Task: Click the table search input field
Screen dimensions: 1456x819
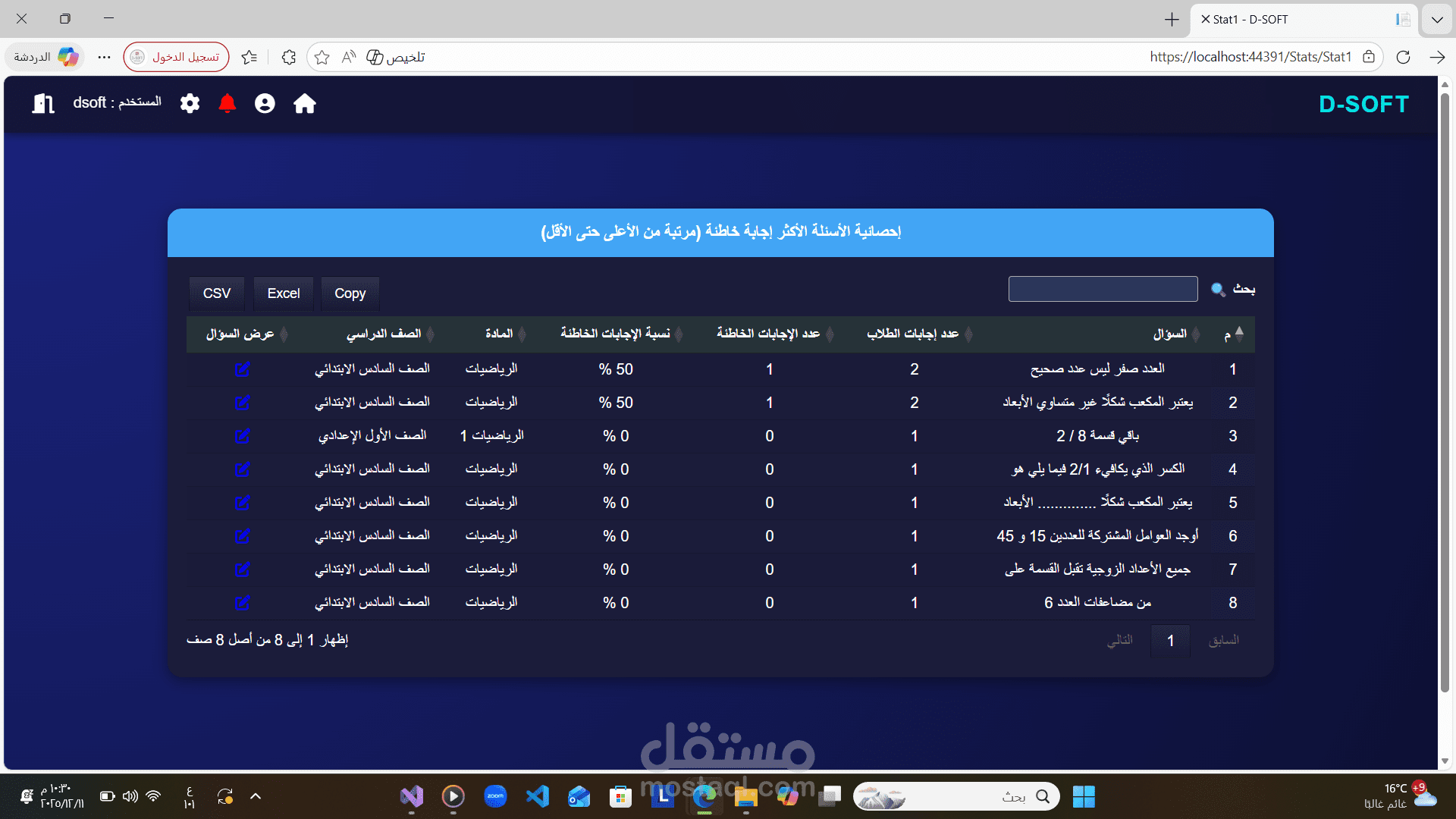Action: coord(1103,289)
